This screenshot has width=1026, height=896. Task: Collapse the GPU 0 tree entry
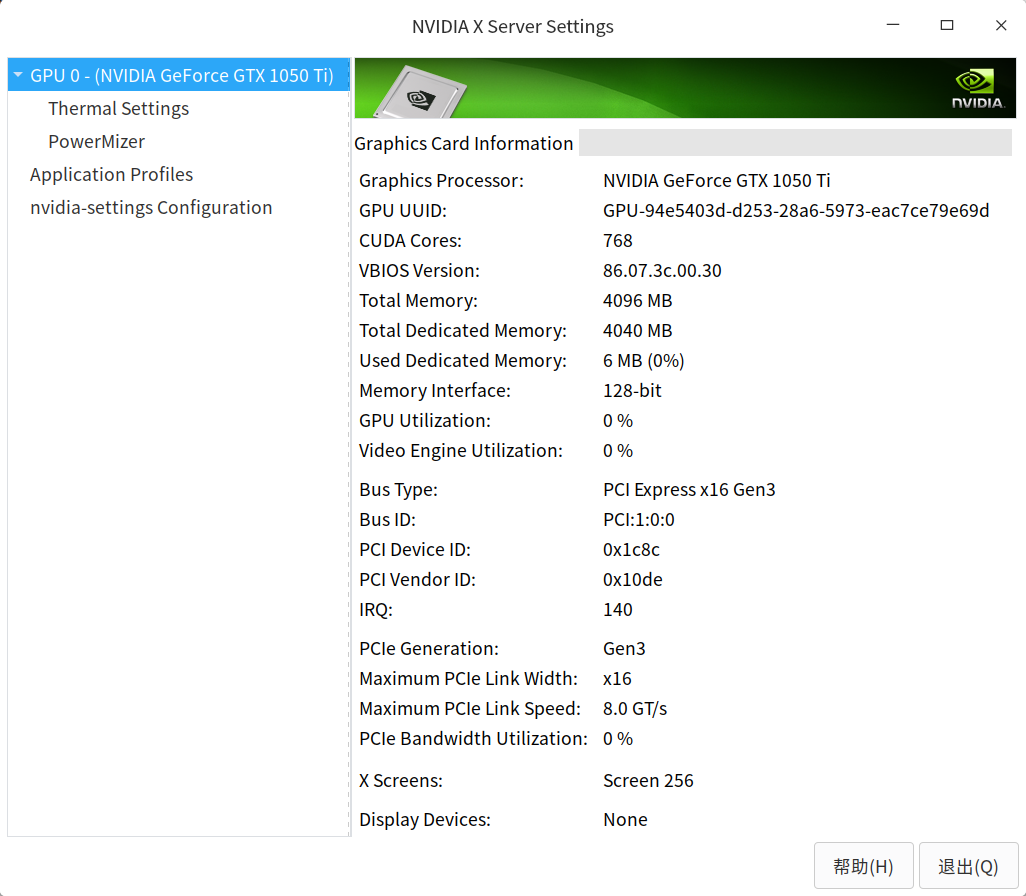point(17,74)
